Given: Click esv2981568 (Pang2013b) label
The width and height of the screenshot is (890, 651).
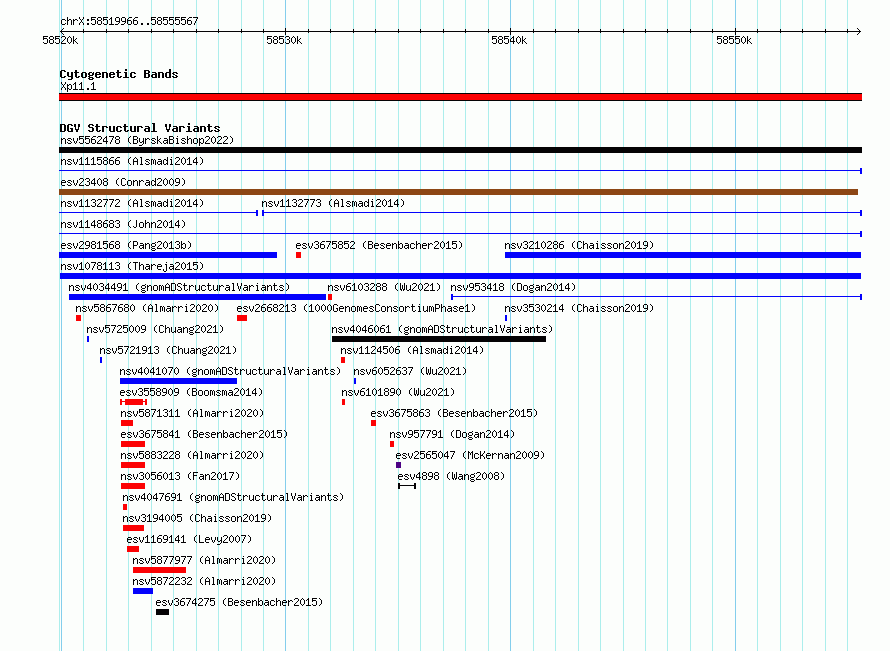Looking at the screenshot, I should 126,245.
